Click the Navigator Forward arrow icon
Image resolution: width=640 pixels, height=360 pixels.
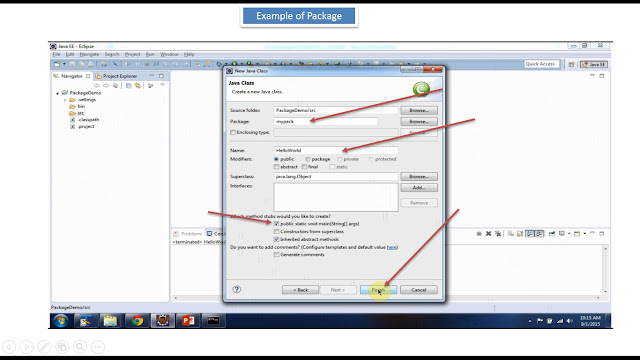coord(106,85)
